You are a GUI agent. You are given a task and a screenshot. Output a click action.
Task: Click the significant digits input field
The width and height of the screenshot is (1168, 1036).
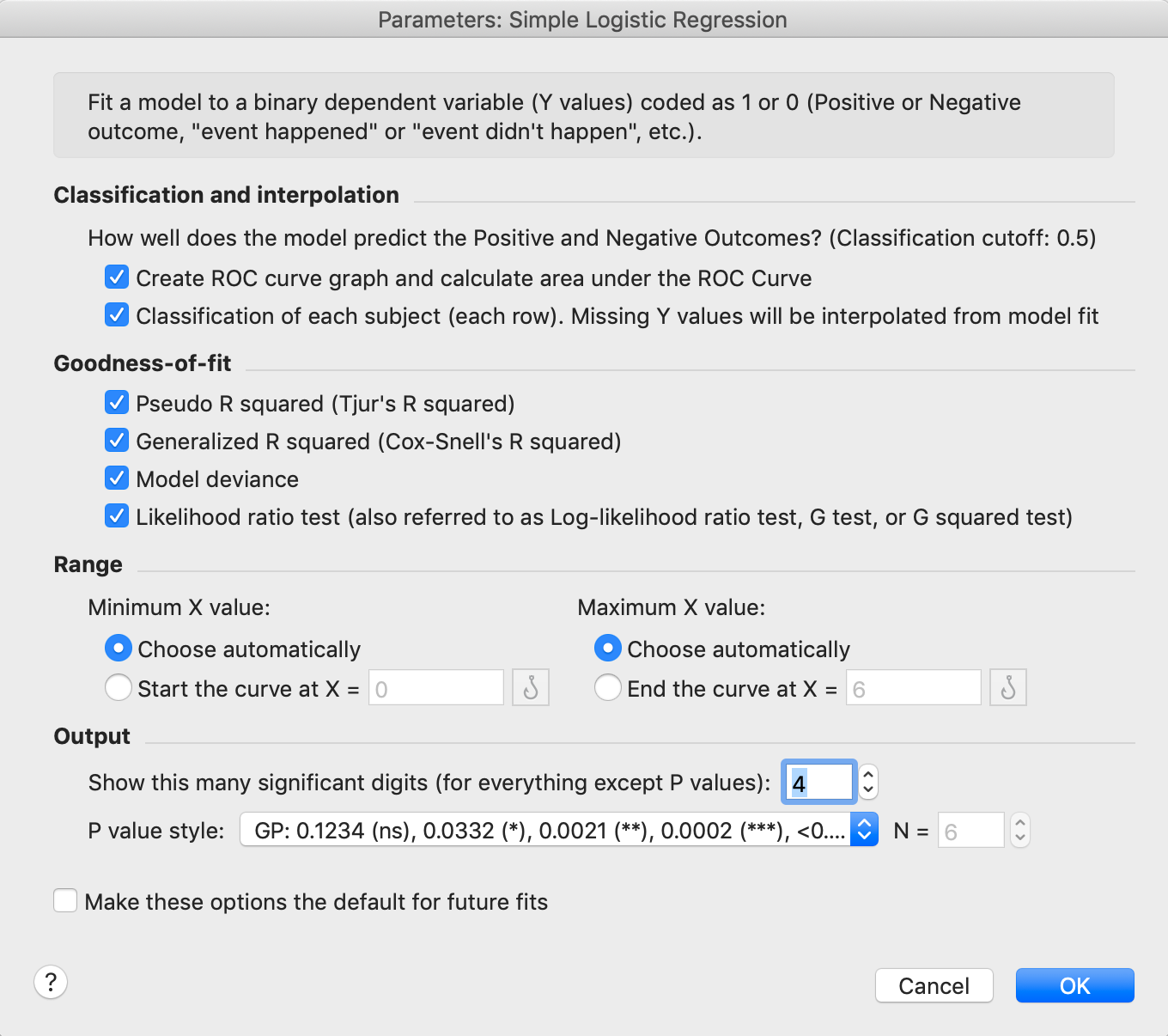(819, 783)
